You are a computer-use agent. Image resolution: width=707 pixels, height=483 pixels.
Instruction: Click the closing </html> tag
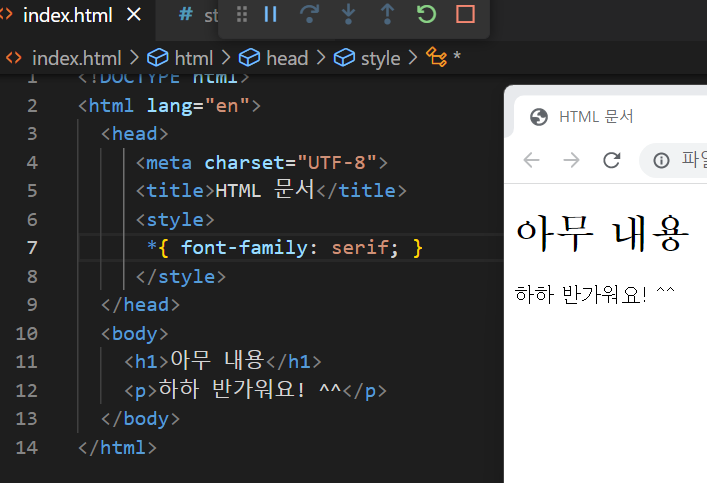click(x=117, y=447)
